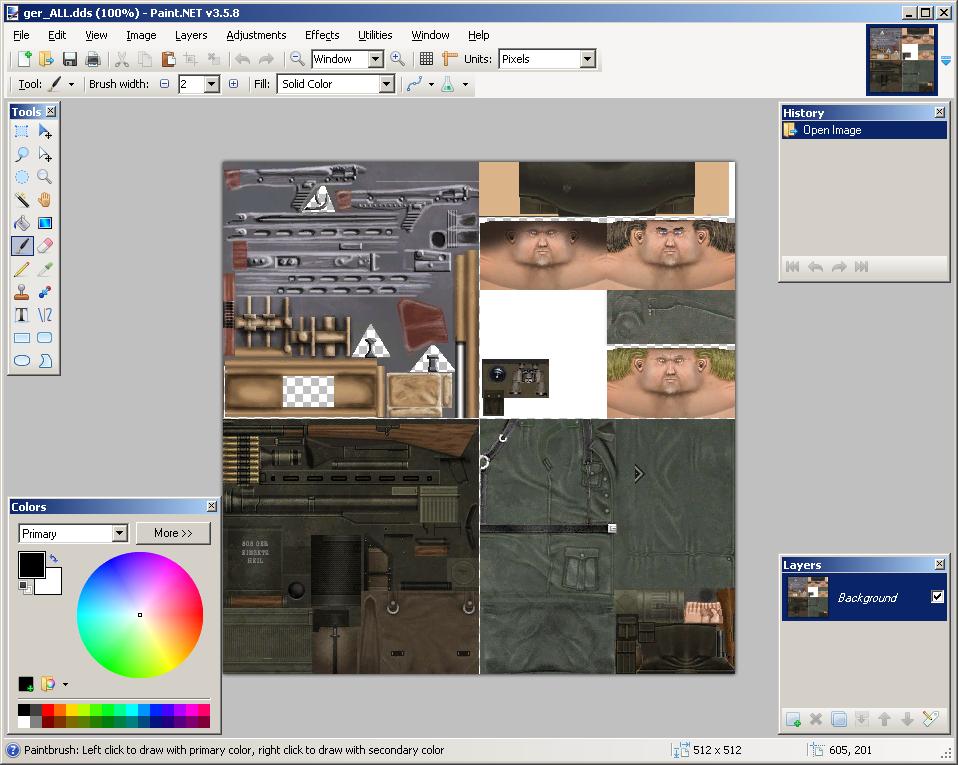Select the Ellipse Select tool

click(21, 177)
